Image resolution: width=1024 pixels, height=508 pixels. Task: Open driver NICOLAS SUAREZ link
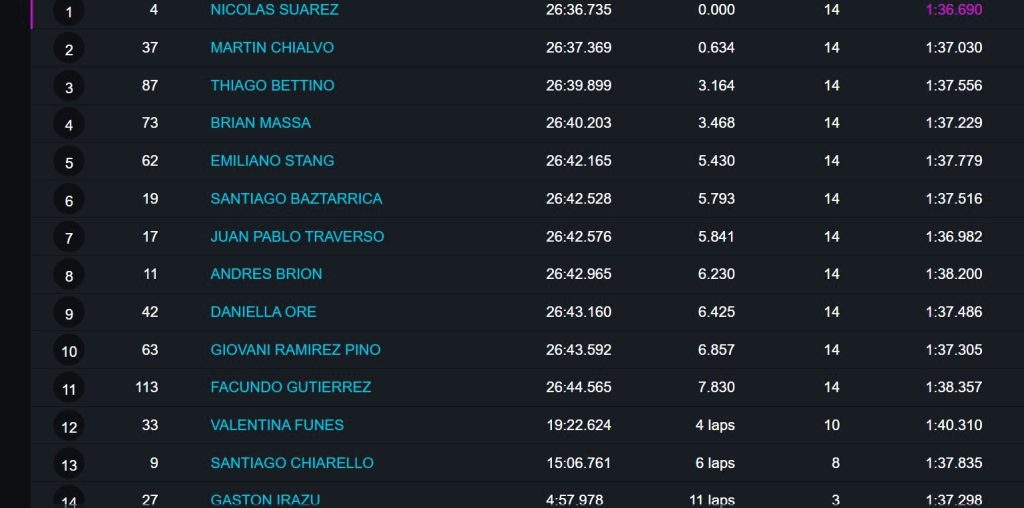coord(274,10)
